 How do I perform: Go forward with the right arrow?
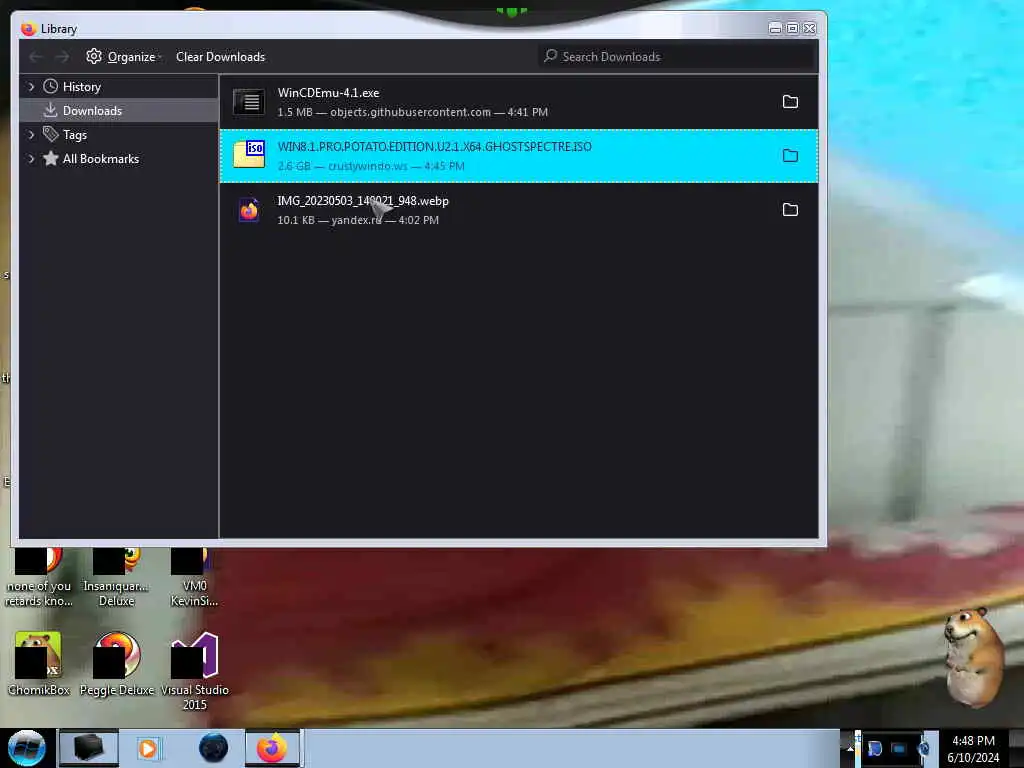tap(63, 57)
